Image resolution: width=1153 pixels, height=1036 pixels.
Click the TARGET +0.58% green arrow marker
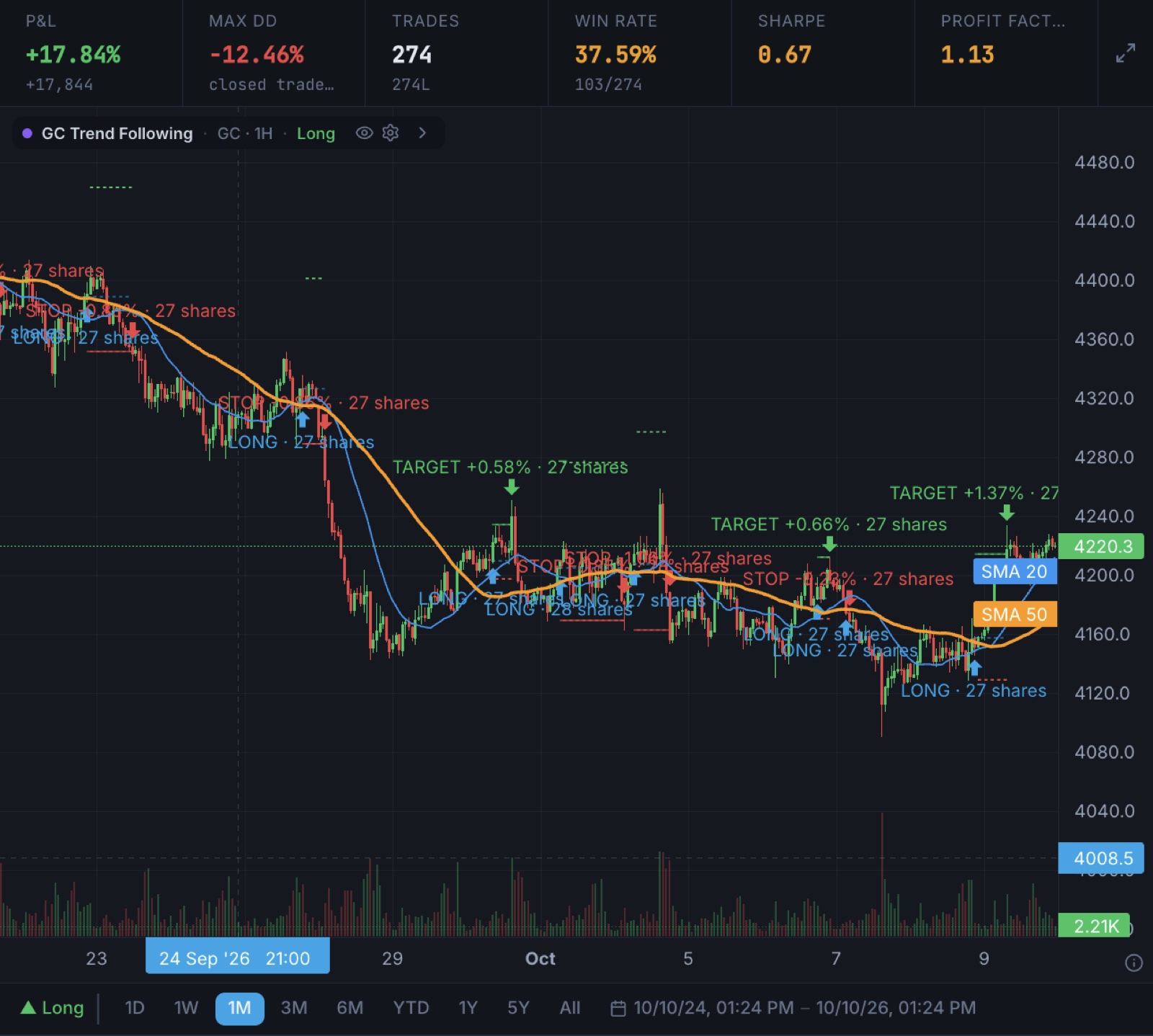512,488
